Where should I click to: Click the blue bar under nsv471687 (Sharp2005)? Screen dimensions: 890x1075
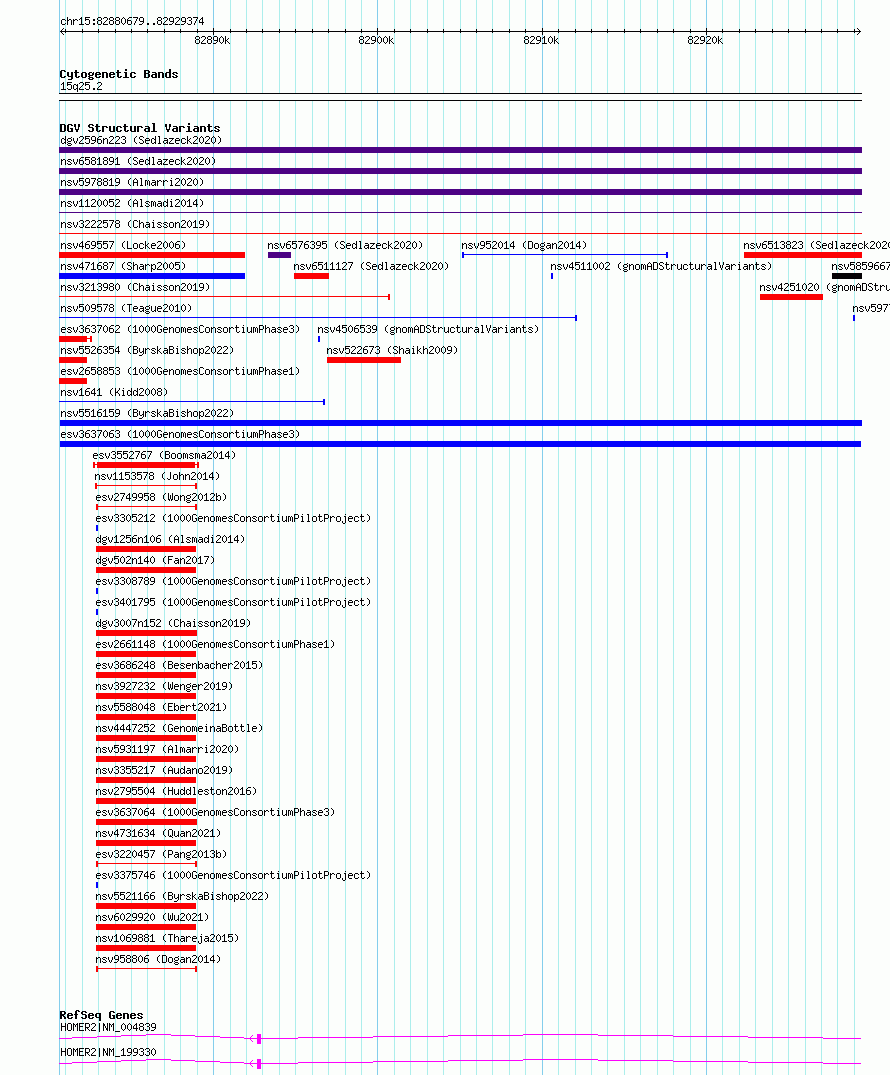152,276
